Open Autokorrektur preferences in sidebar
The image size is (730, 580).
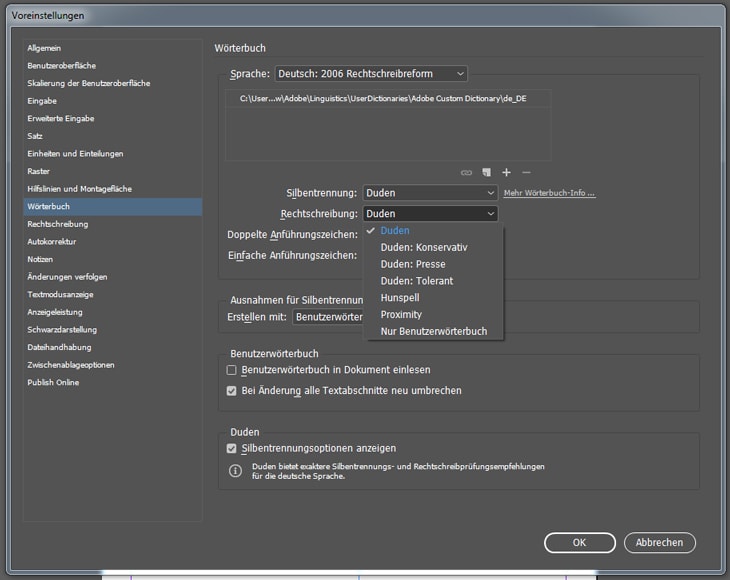[x=52, y=241]
